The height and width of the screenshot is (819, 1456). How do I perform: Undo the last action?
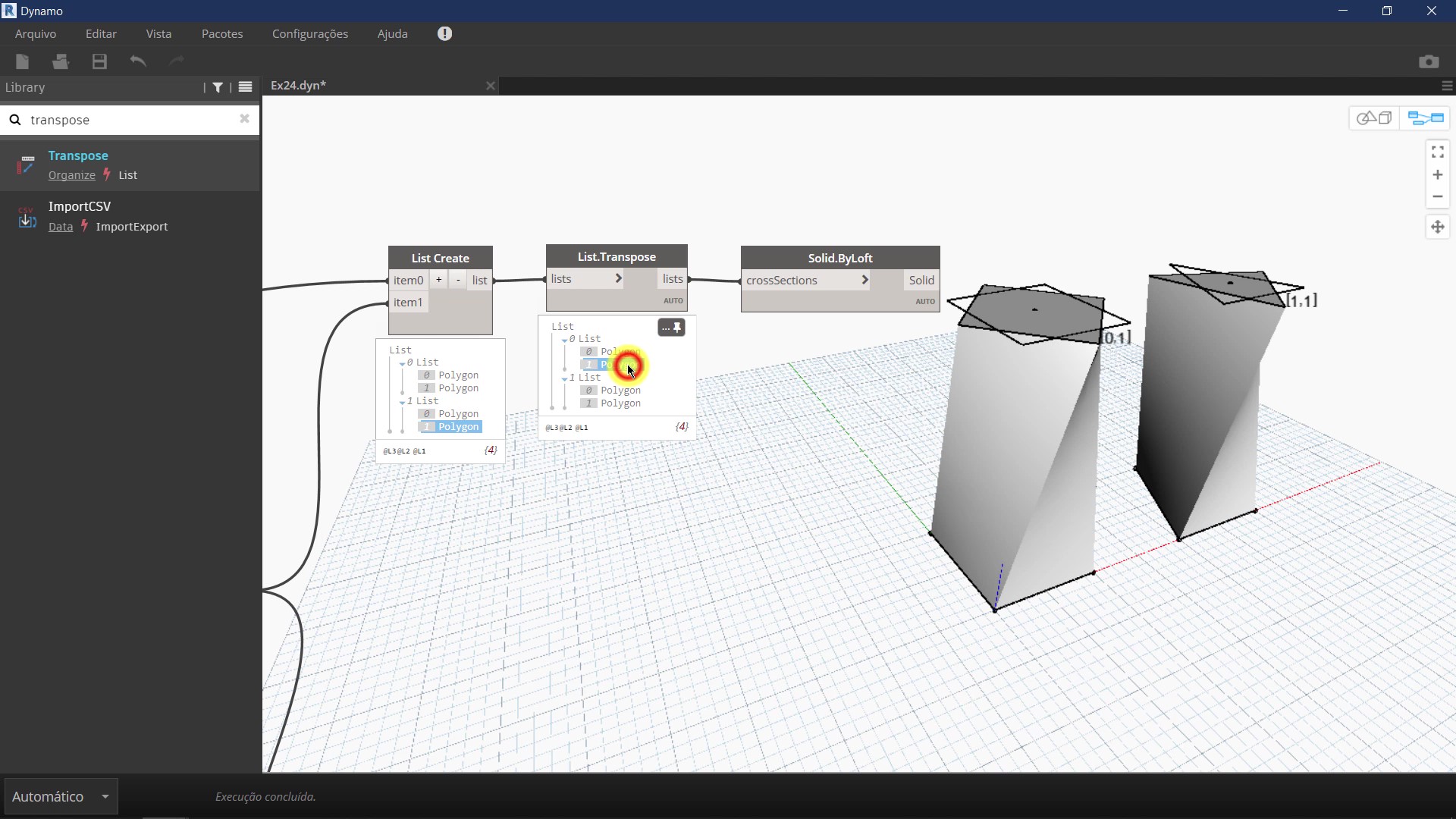point(137,61)
